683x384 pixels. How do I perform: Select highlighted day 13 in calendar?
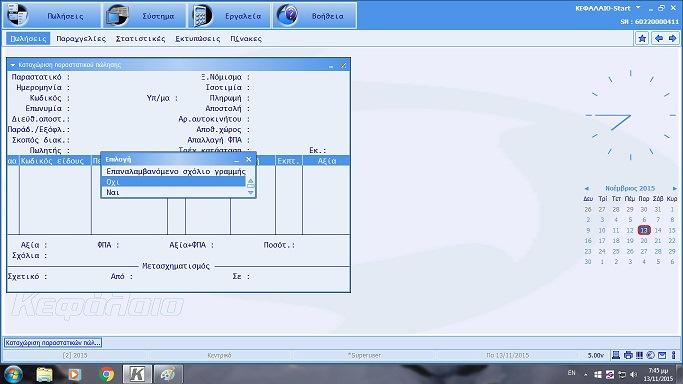click(x=644, y=230)
